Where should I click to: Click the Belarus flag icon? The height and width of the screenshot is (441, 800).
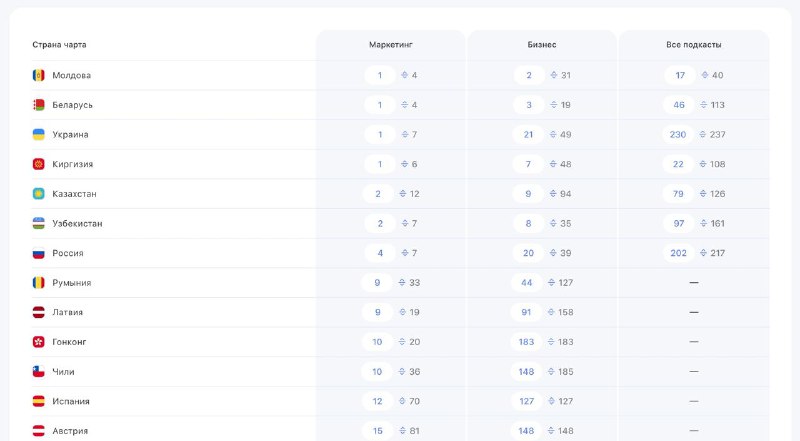tap(39, 105)
